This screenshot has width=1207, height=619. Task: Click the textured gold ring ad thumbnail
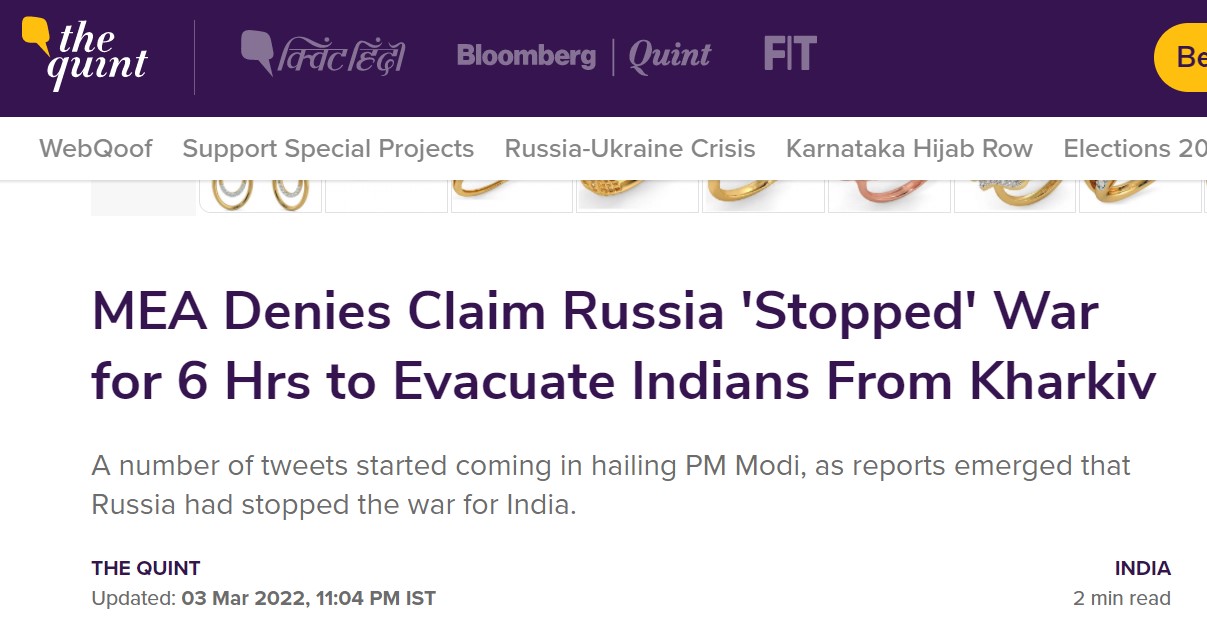click(x=638, y=193)
